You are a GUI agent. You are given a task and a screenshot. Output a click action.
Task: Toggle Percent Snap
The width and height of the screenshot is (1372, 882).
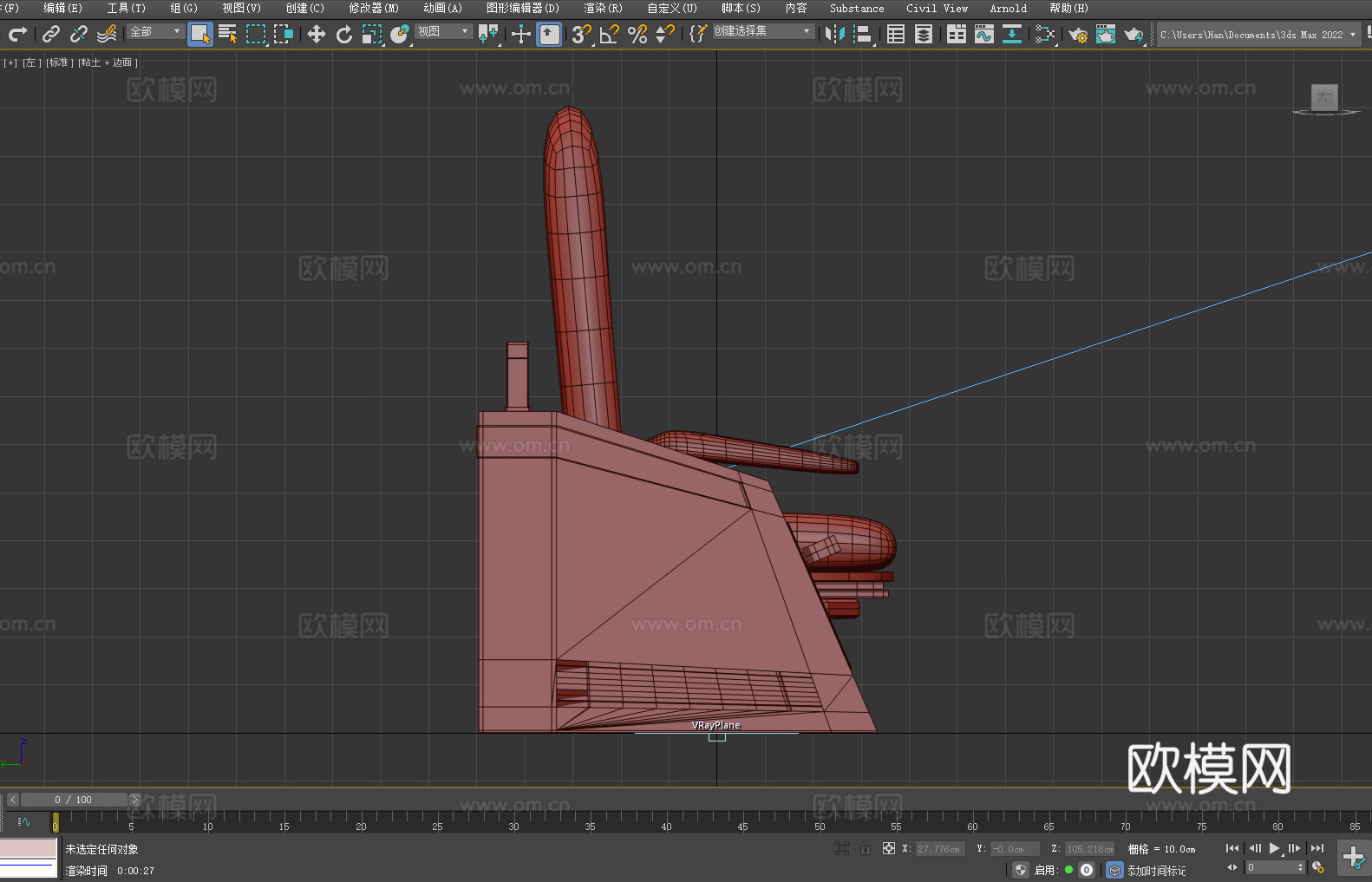(x=637, y=34)
